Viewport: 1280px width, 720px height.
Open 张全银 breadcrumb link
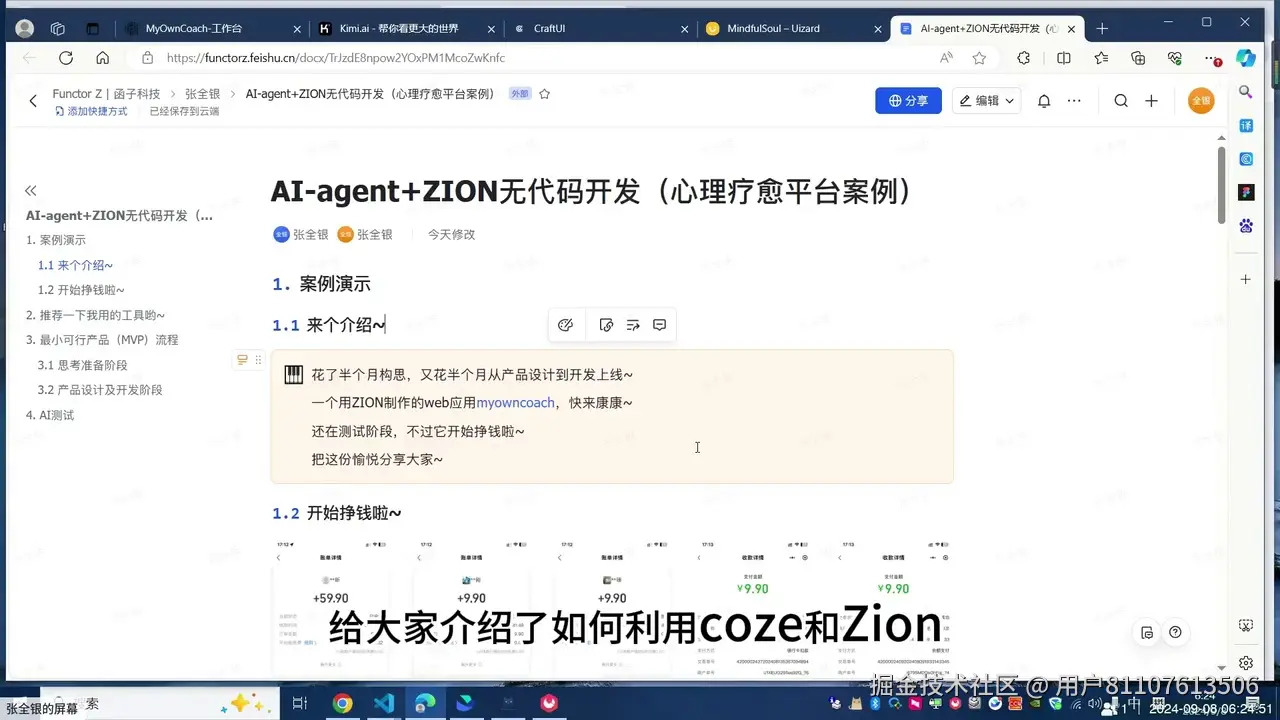click(202, 94)
